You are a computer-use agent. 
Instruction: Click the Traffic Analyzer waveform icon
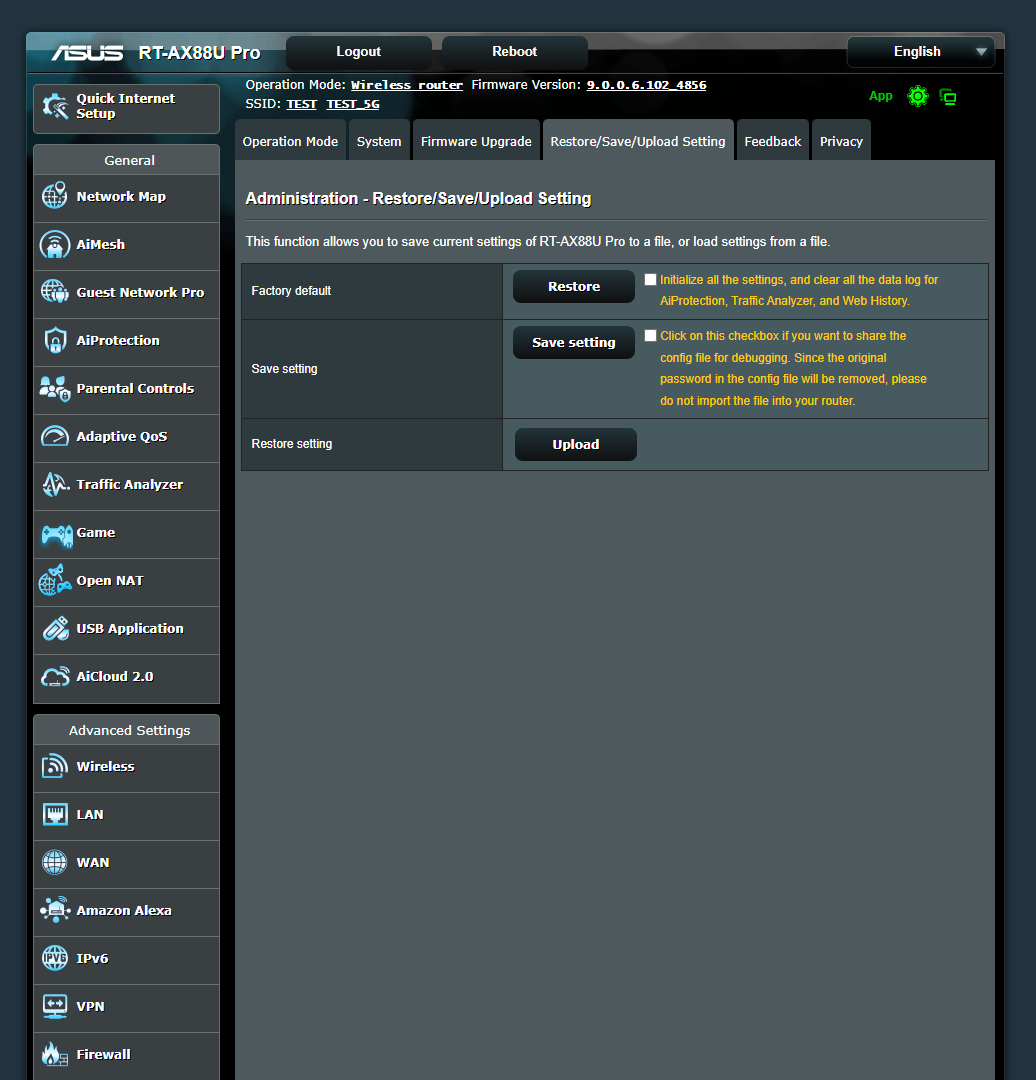(x=55, y=484)
